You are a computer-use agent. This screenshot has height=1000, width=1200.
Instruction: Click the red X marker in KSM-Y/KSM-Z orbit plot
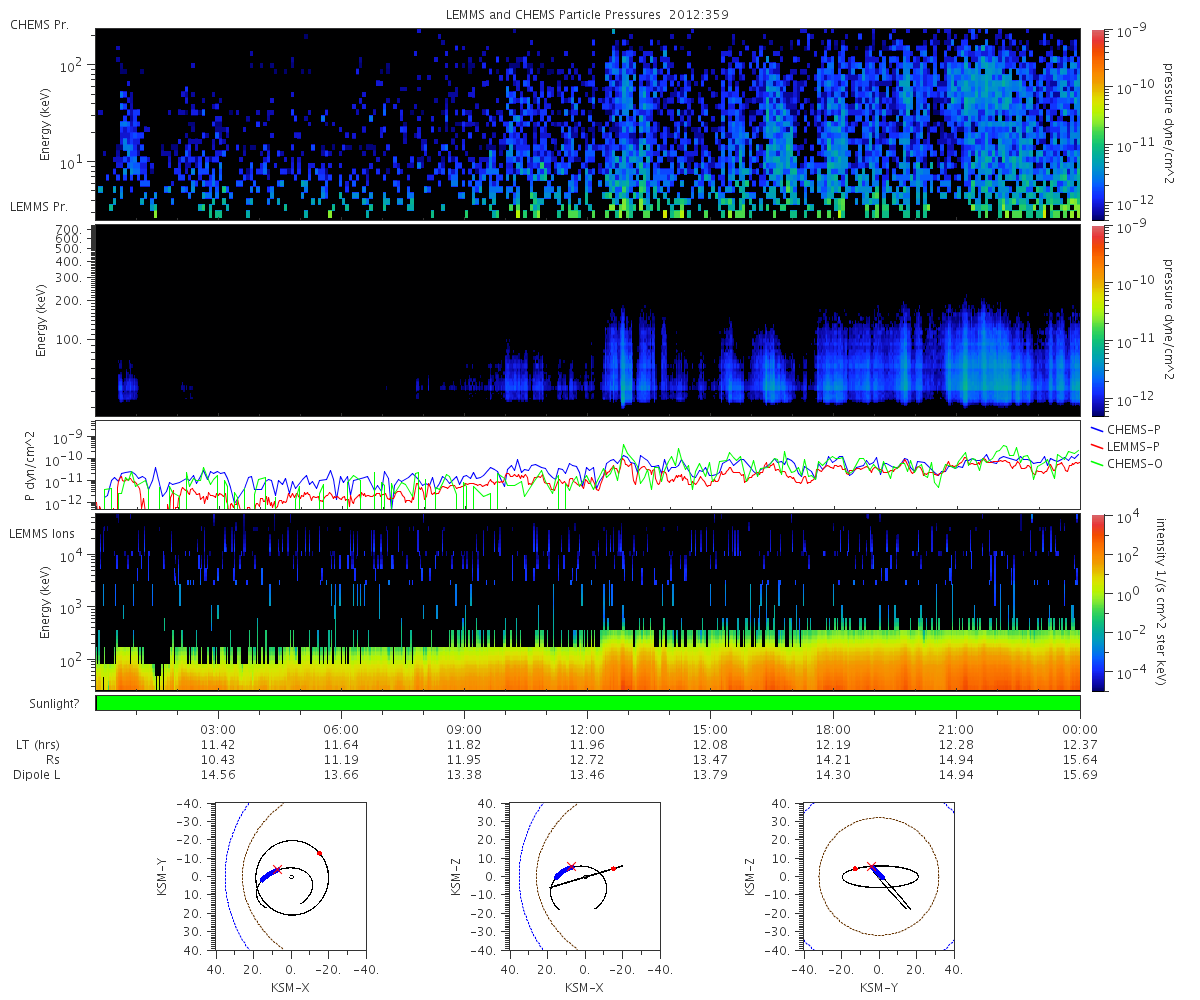pos(871,866)
